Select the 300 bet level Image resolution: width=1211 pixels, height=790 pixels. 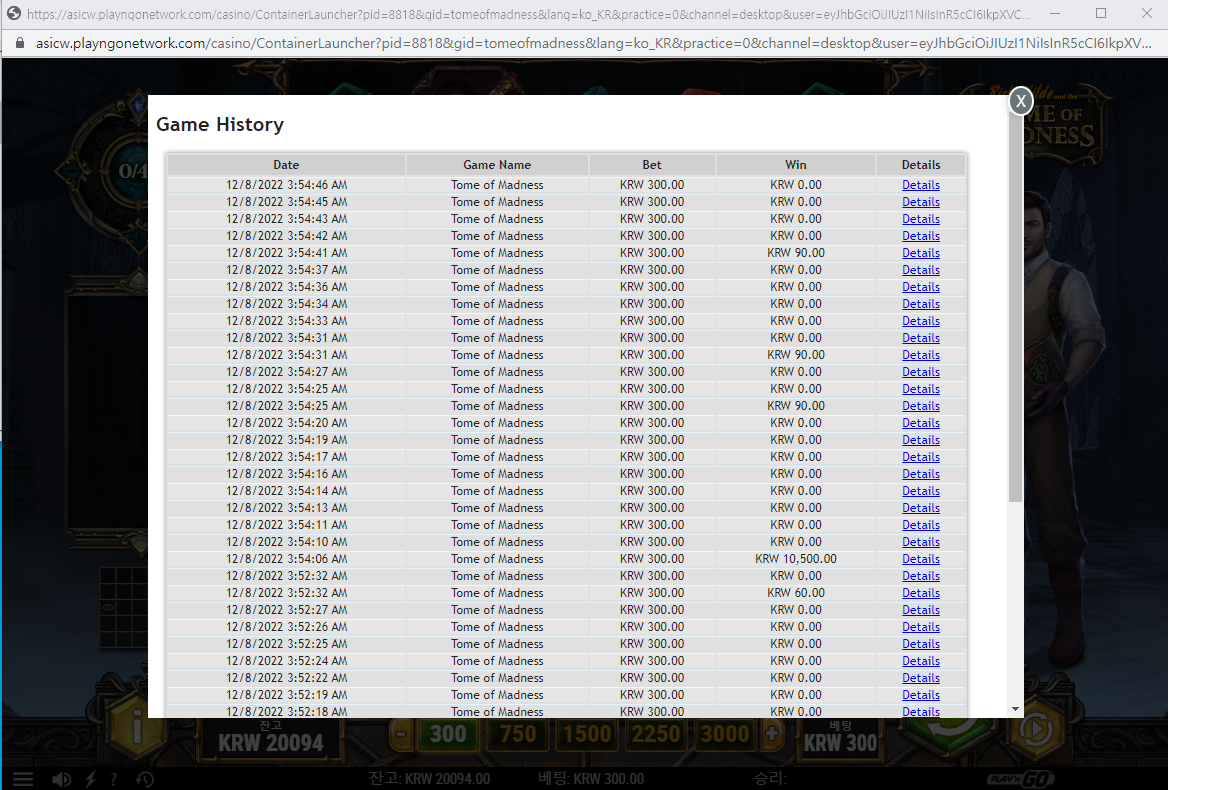pos(448,734)
